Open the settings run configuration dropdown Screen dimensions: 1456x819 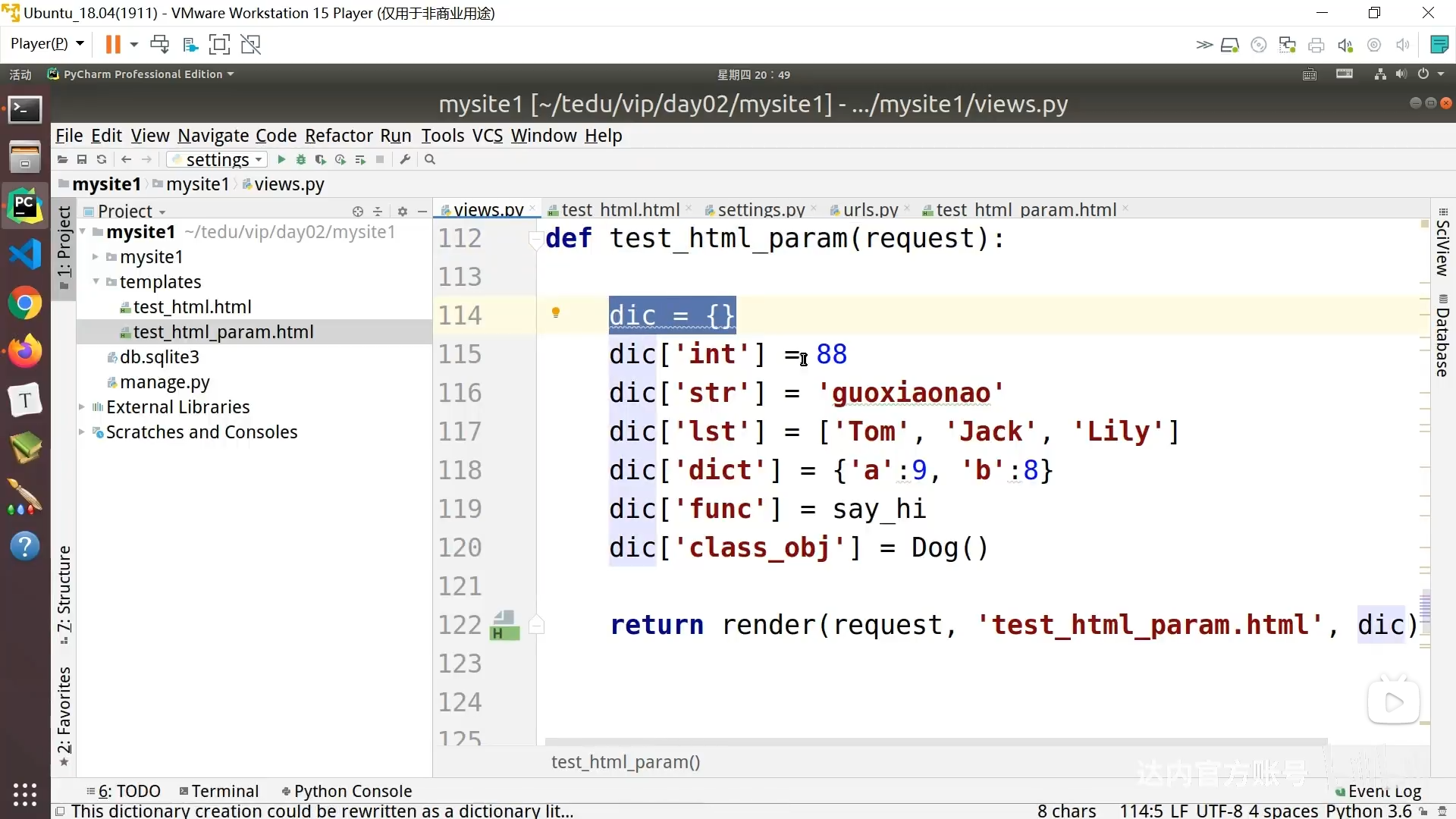coord(217,159)
